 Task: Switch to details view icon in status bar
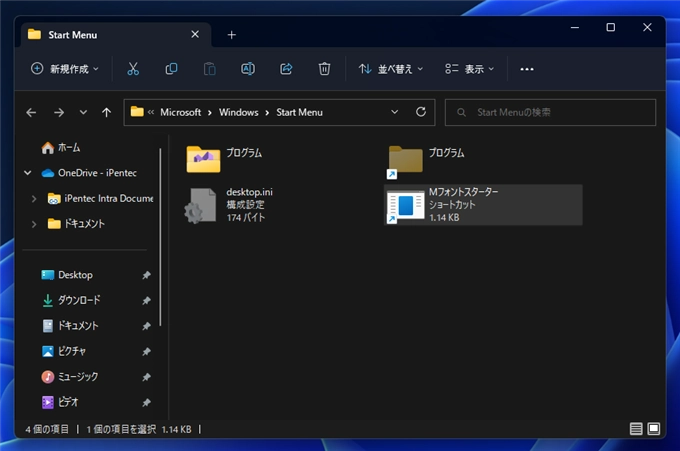point(636,429)
